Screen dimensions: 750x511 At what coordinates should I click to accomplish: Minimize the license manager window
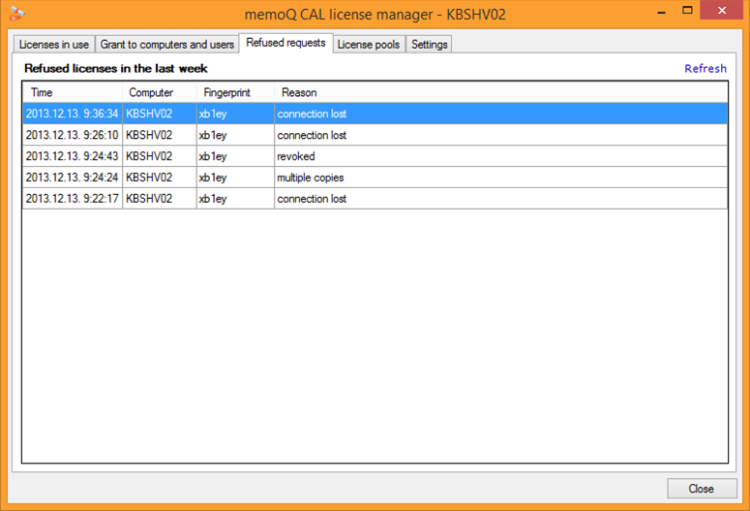(x=662, y=11)
